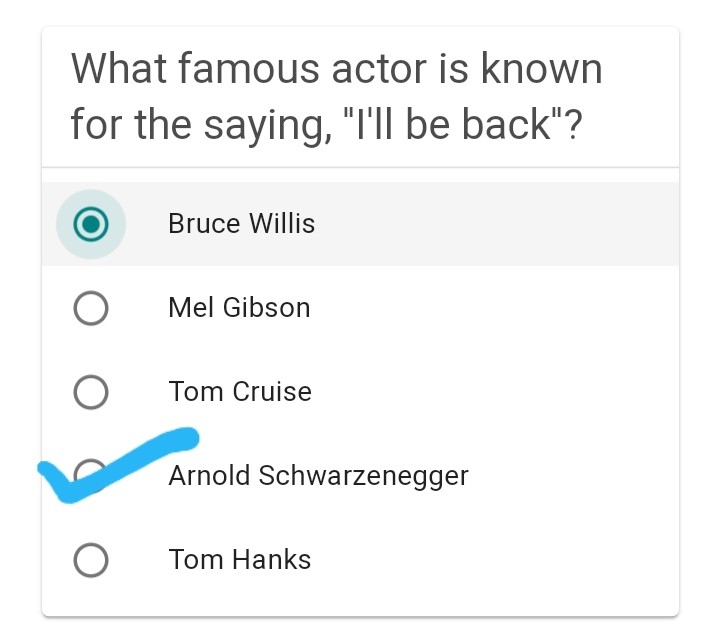720x628 pixels.
Task: Pick the Tom Cruise radio button
Action: tap(91, 393)
